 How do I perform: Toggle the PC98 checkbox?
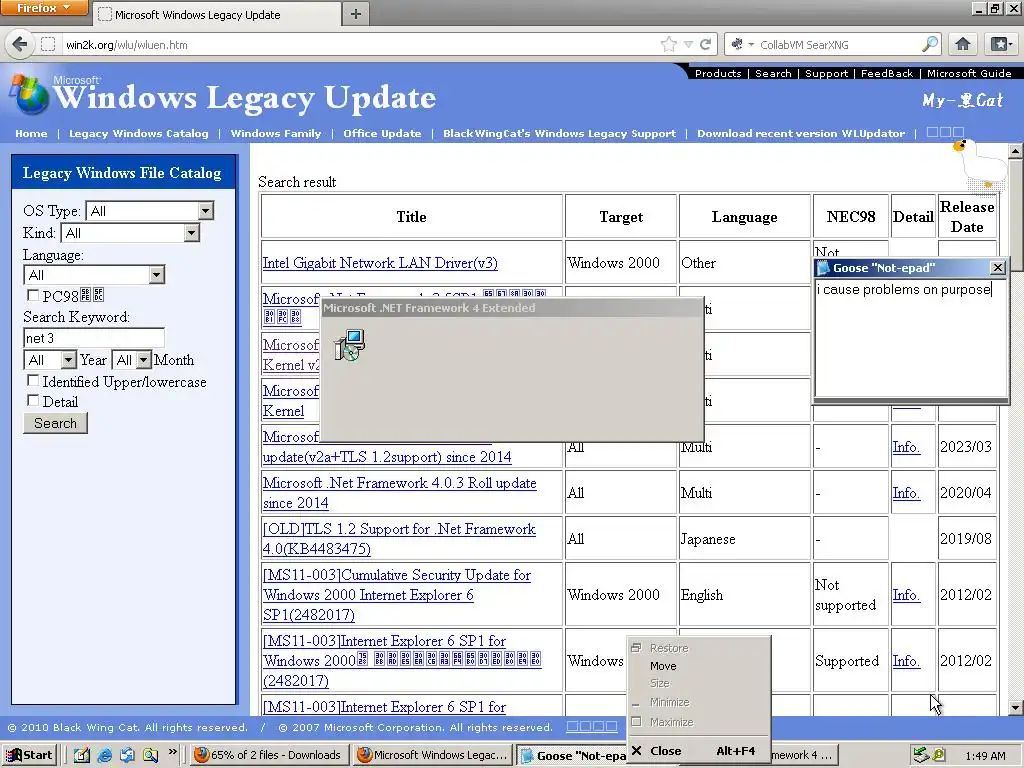tap(33, 295)
